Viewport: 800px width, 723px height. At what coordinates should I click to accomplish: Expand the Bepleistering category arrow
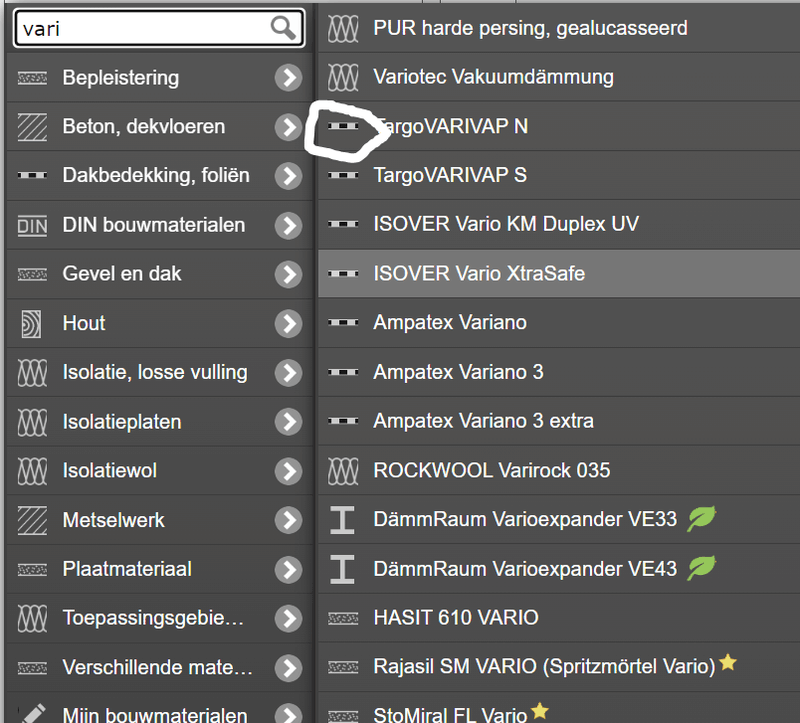288,78
